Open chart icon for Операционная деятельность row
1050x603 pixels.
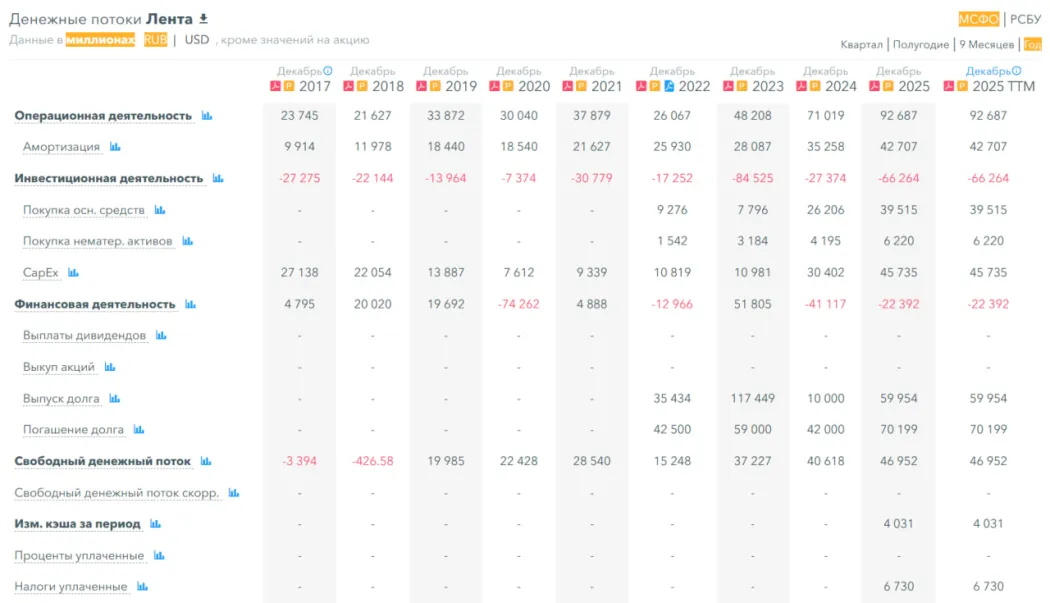tap(207, 116)
